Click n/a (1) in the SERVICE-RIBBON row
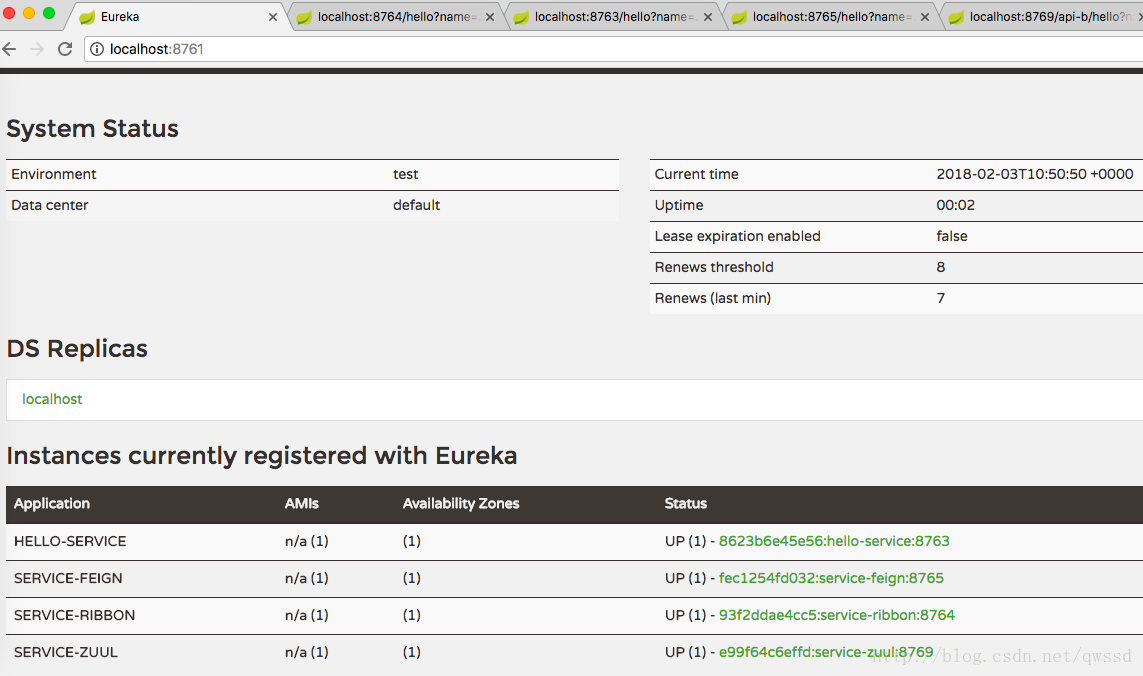The height and width of the screenshot is (676, 1143). click(306, 615)
